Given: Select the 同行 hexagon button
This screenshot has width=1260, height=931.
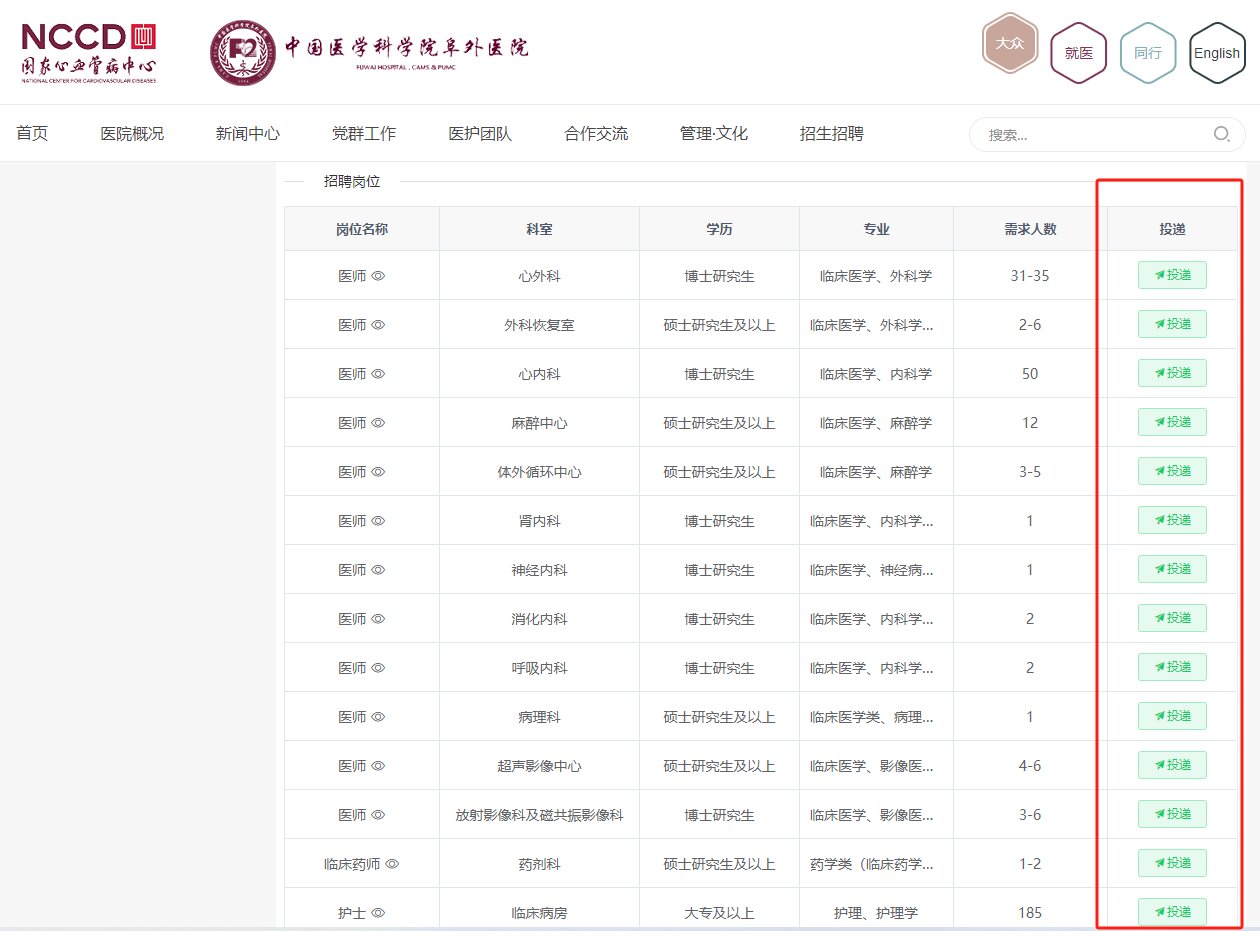Looking at the screenshot, I should pyautogui.click(x=1148, y=53).
